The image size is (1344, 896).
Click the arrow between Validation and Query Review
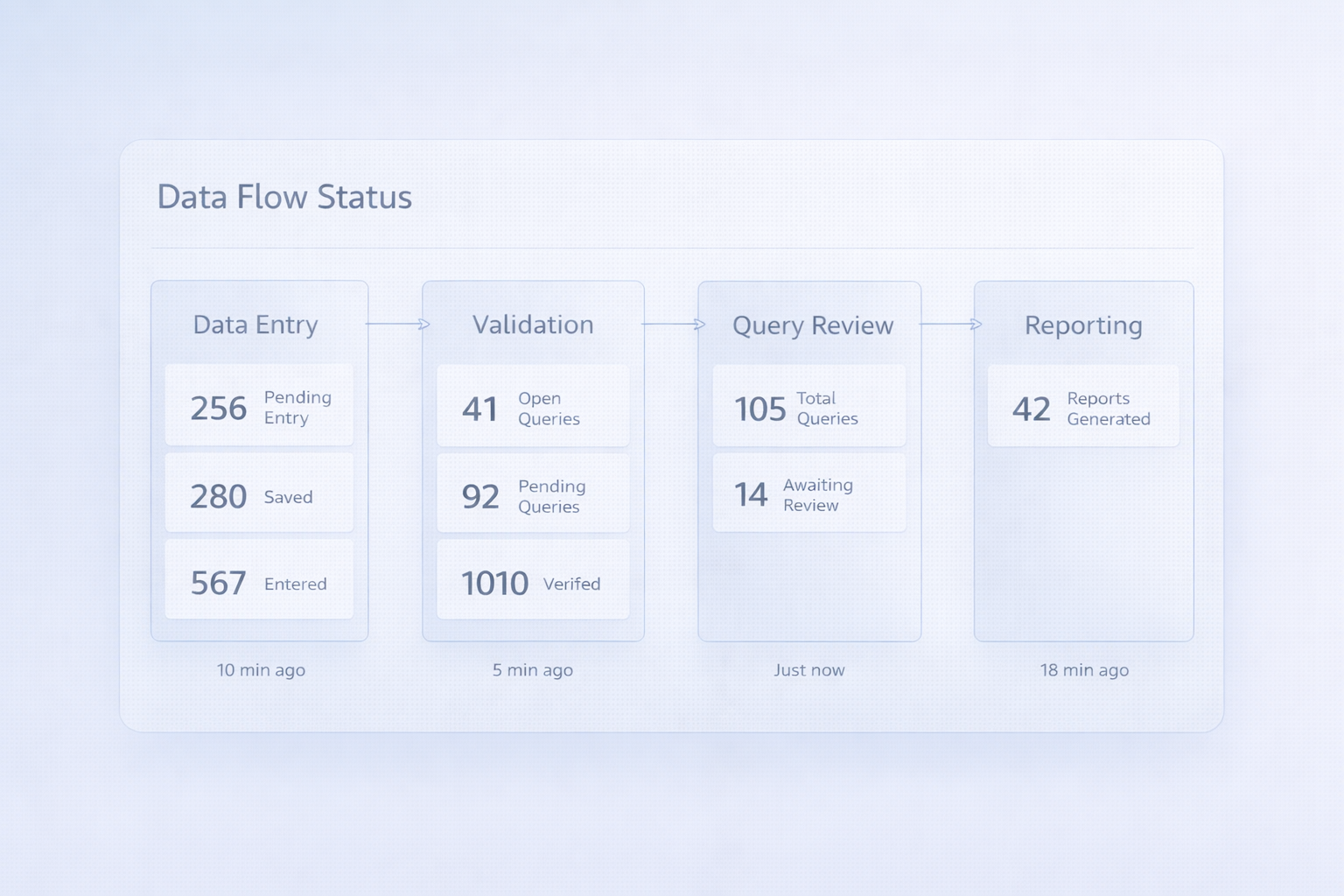672,324
